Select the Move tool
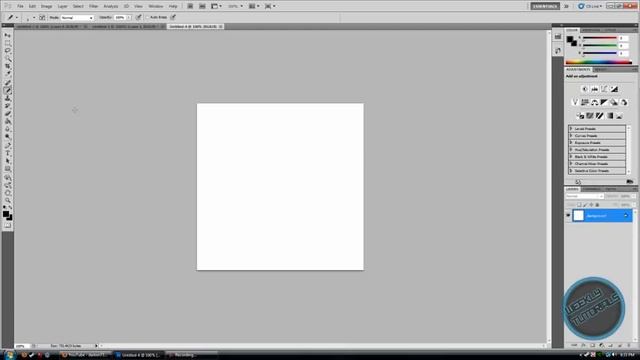The image size is (640, 360). click(7, 36)
